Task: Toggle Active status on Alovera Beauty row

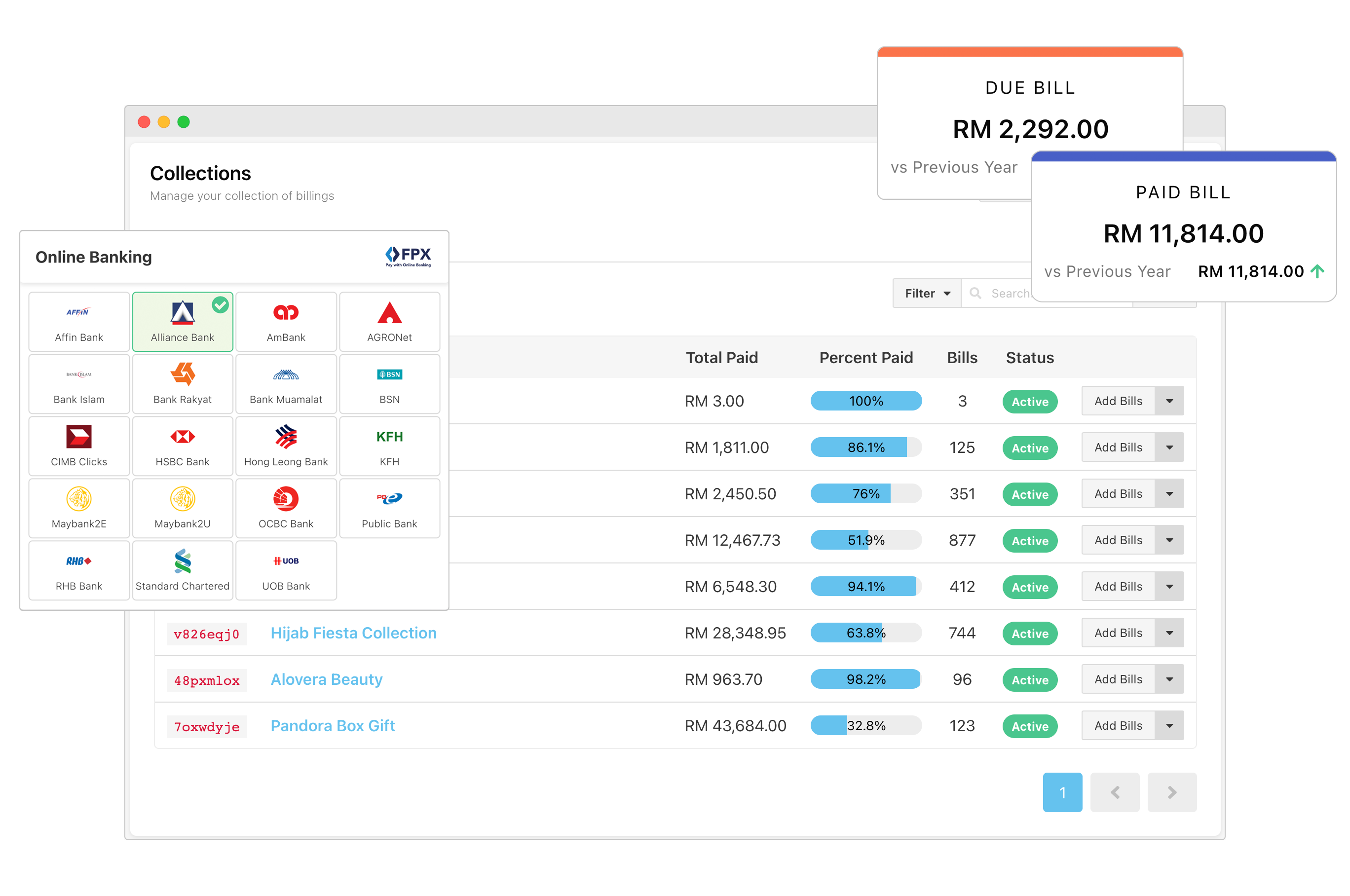Action: point(1029,679)
